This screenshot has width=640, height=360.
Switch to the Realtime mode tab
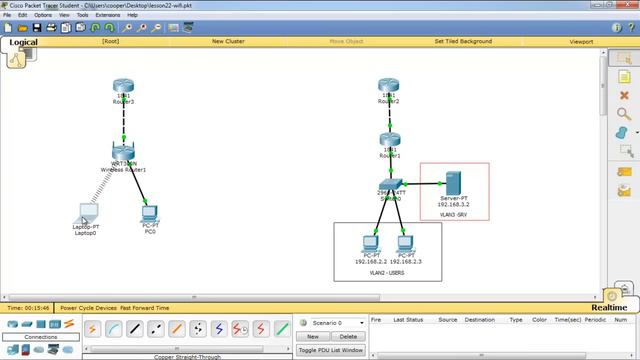point(609,307)
